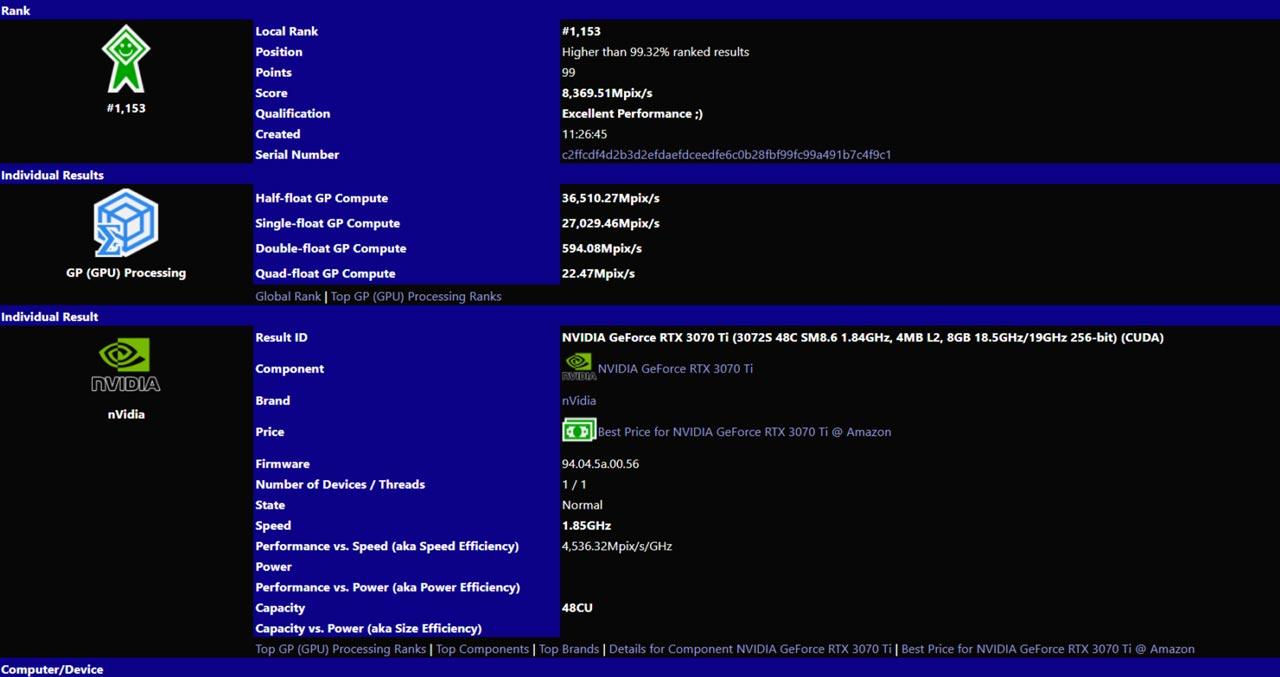Image resolution: width=1280 pixels, height=677 pixels.
Task: Click the 'Qualification' label
Action: point(292,114)
